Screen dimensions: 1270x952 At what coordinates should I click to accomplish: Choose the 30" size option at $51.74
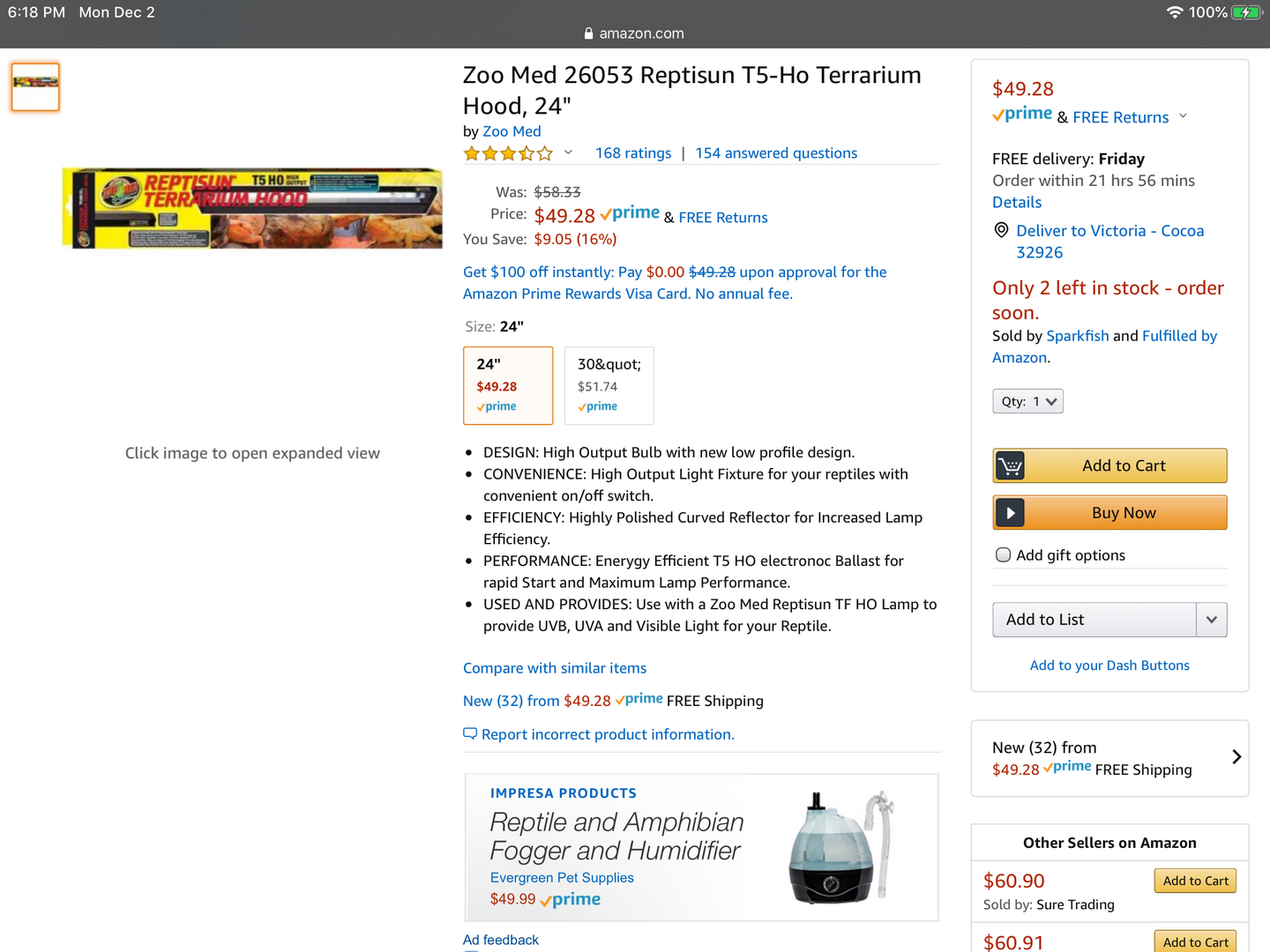[609, 385]
